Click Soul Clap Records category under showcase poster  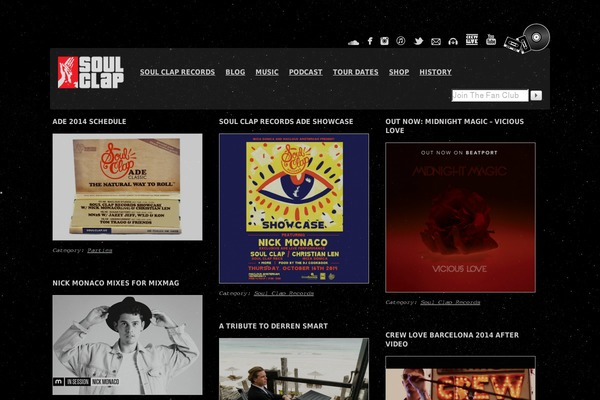(x=284, y=293)
